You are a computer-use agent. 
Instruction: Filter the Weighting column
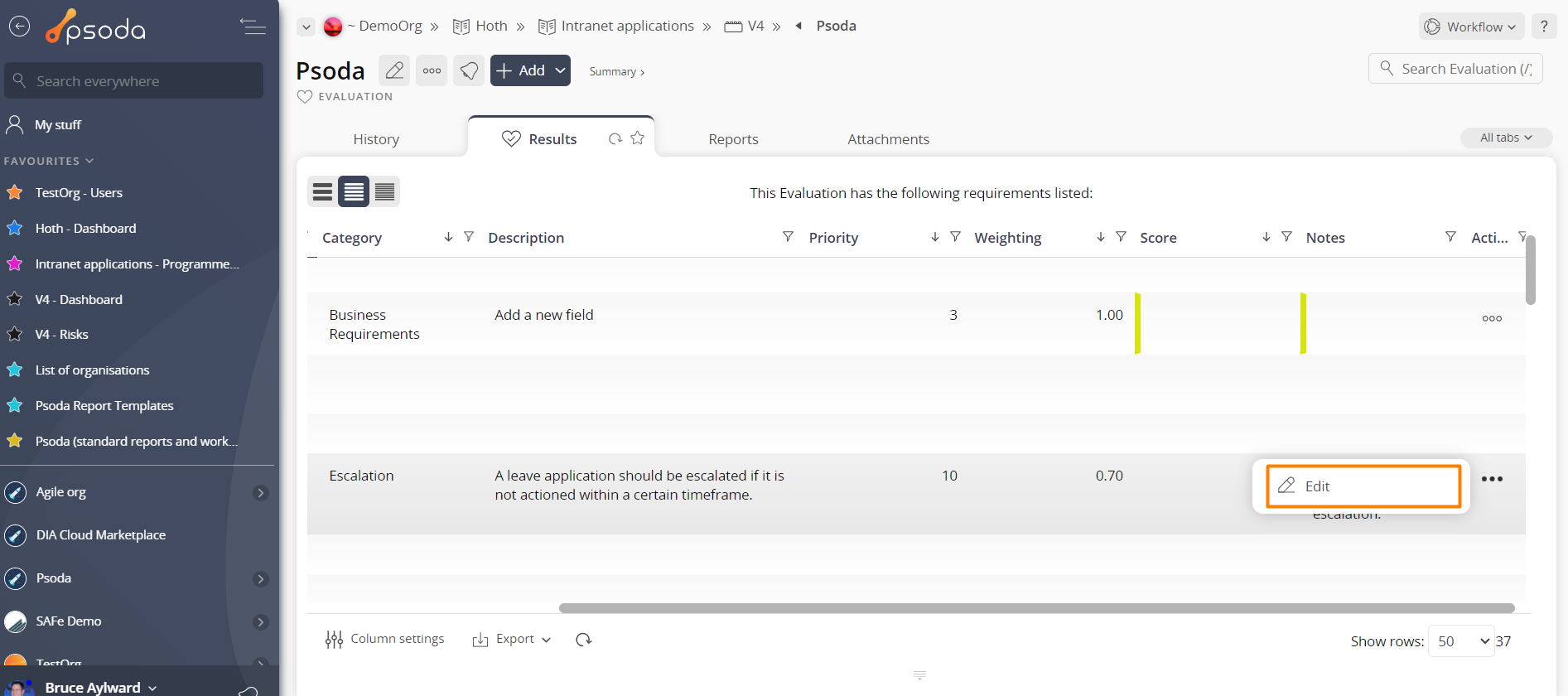tap(1121, 237)
